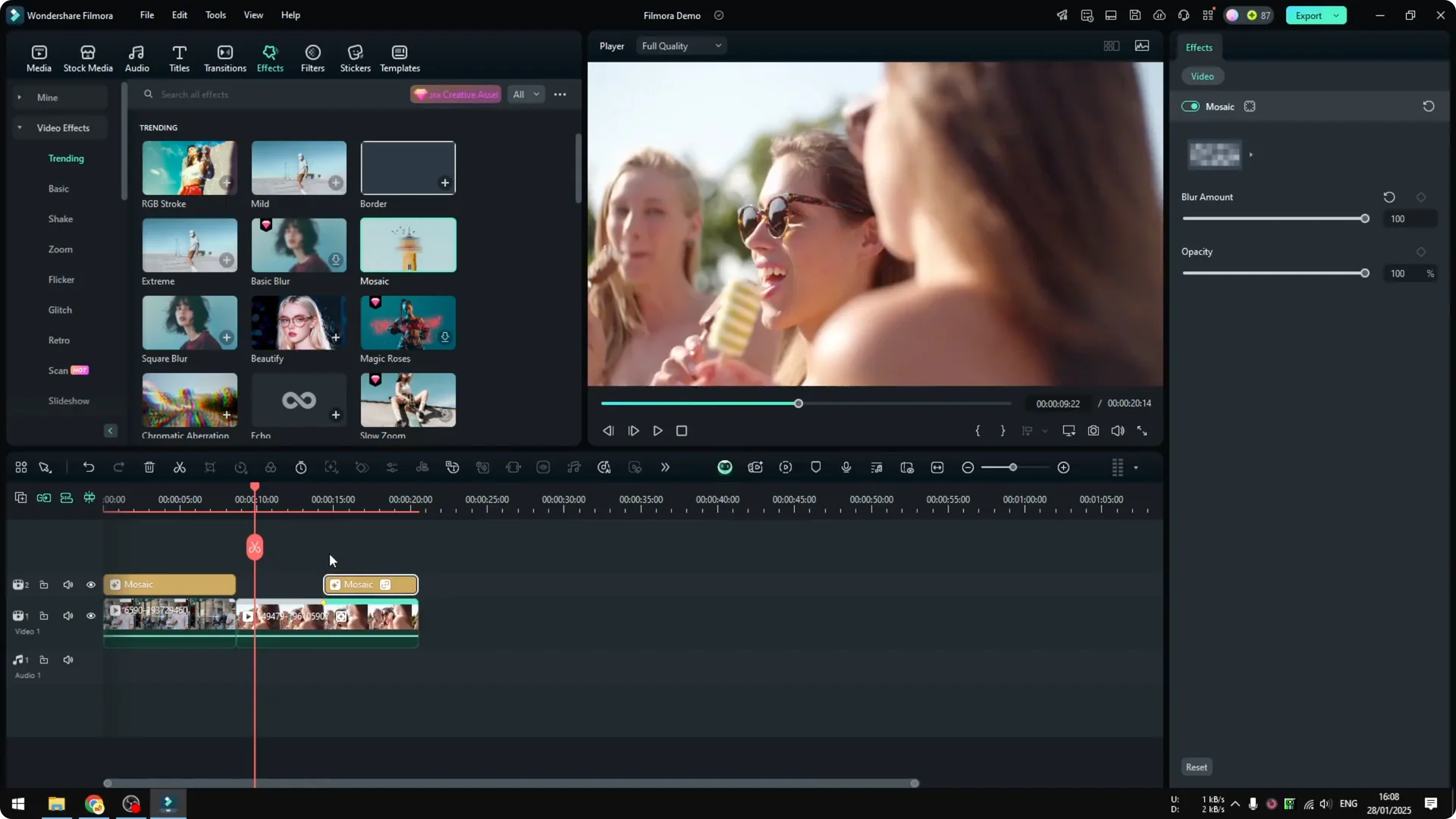Split the clip with the scissors tool
This screenshot has height=819, width=1456.
[x=179, y=467]
